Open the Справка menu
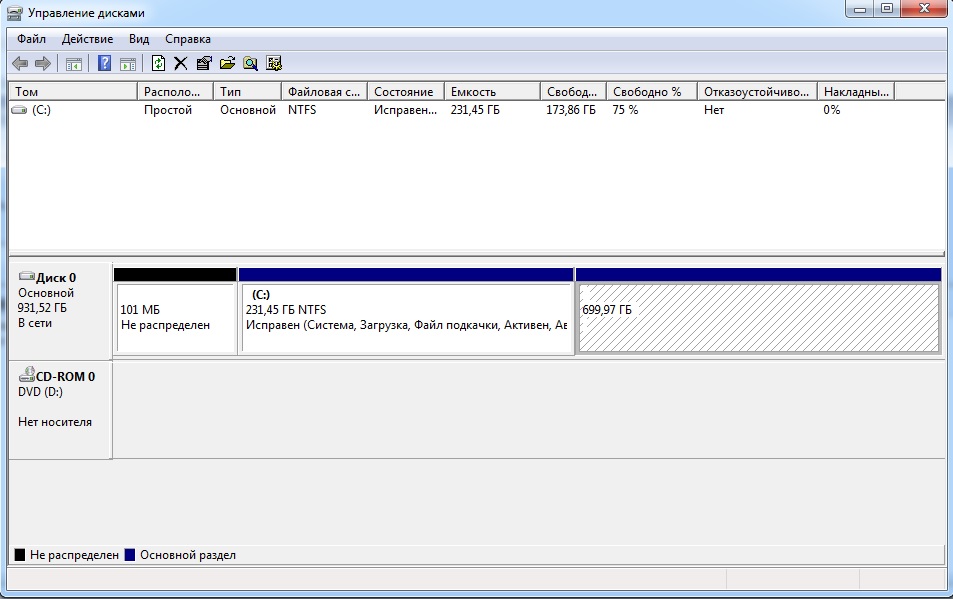The width and height of the screenshot is (953, 599). pyautogui.click(x=188, y=39)
